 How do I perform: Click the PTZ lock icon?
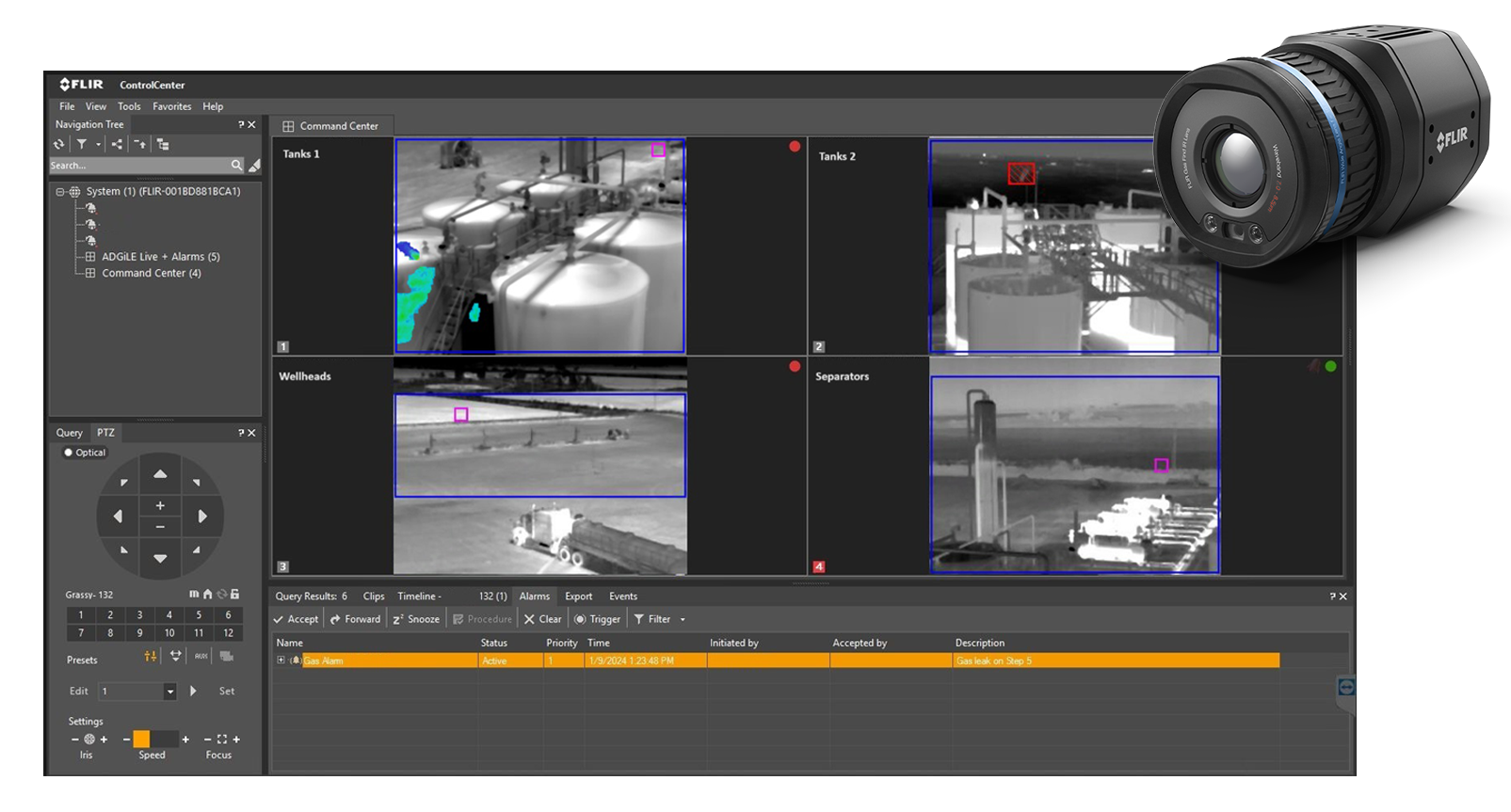click(x=235, y=595)
